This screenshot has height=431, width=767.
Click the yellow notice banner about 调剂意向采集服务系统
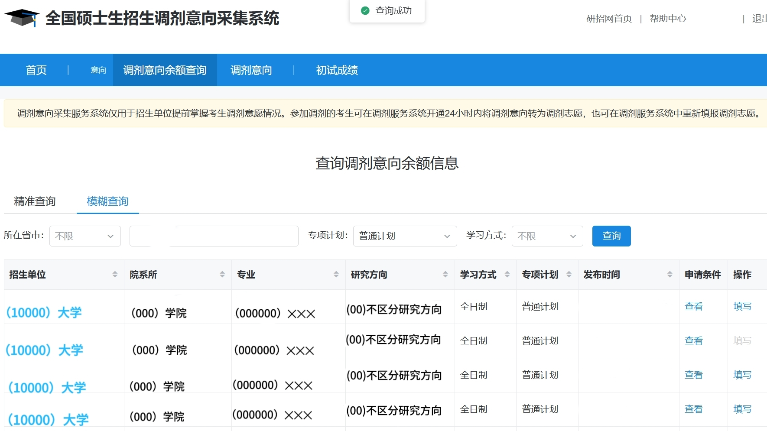pos(385,113)
